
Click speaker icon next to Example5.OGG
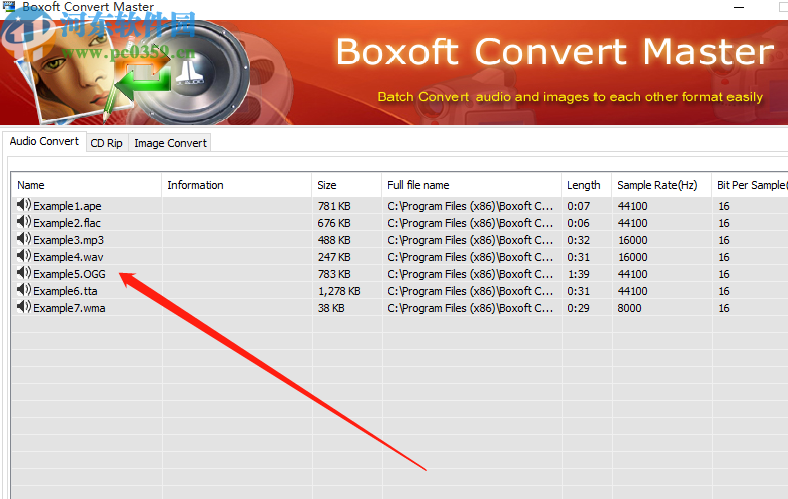(x=24, y=273)
